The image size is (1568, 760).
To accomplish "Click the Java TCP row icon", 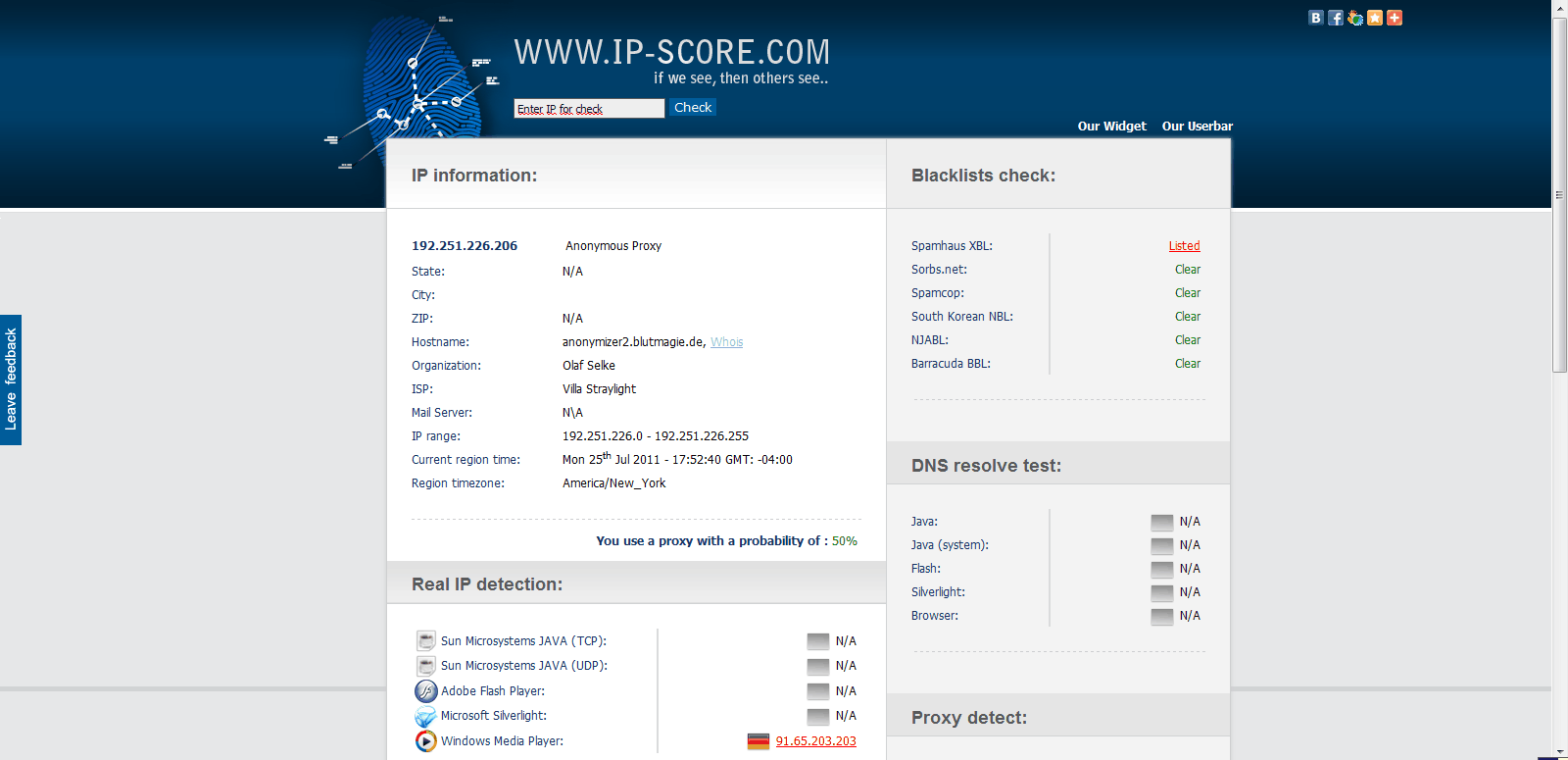I will click(426, 641).
